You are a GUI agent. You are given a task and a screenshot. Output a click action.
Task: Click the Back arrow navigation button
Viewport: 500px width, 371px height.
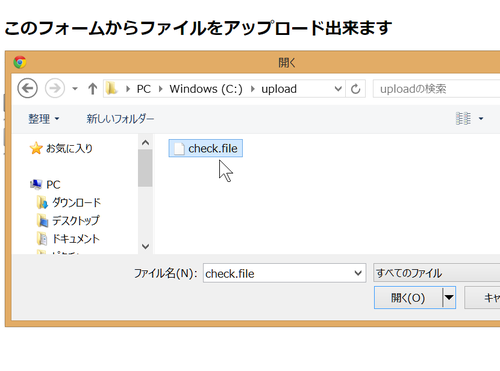tap(27, 88)
